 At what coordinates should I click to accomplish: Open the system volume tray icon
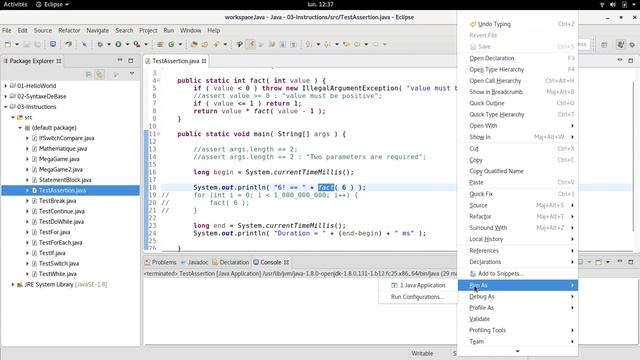coord(613,4)
